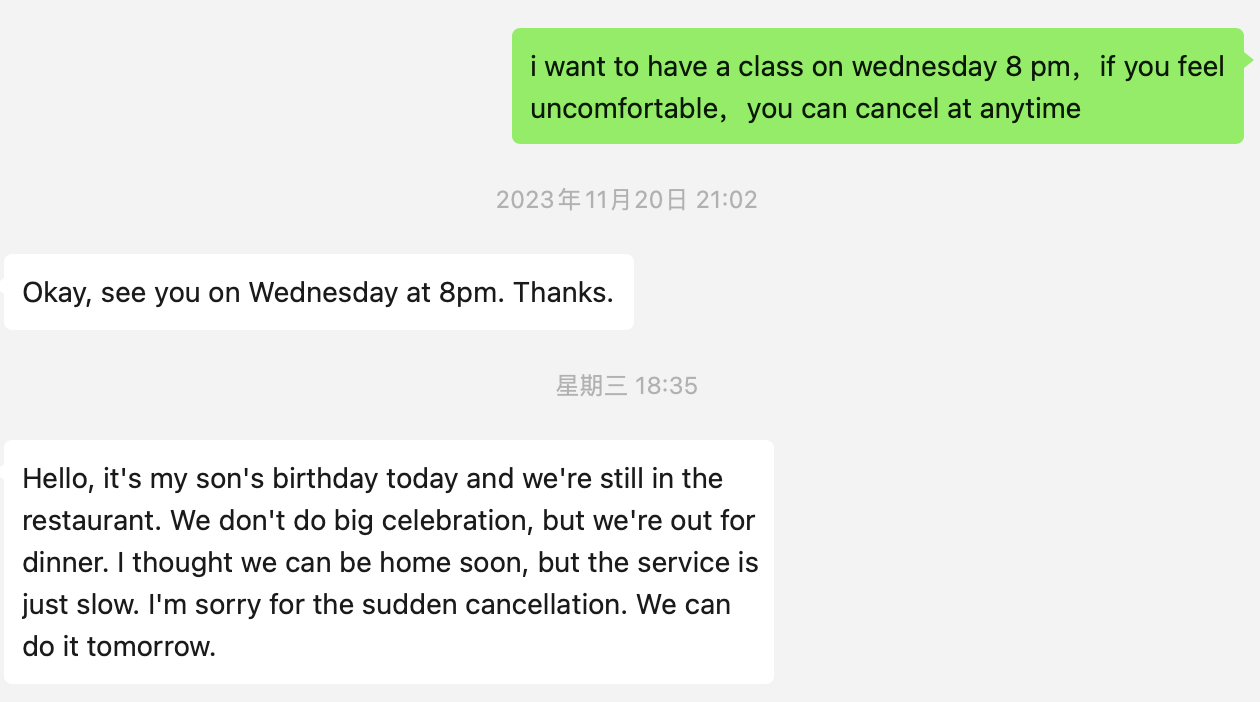The width and height of the screenshot is (1260, 702).
Task: Click the 星期三 18:35 timestamp
Action: click(627, 386)
